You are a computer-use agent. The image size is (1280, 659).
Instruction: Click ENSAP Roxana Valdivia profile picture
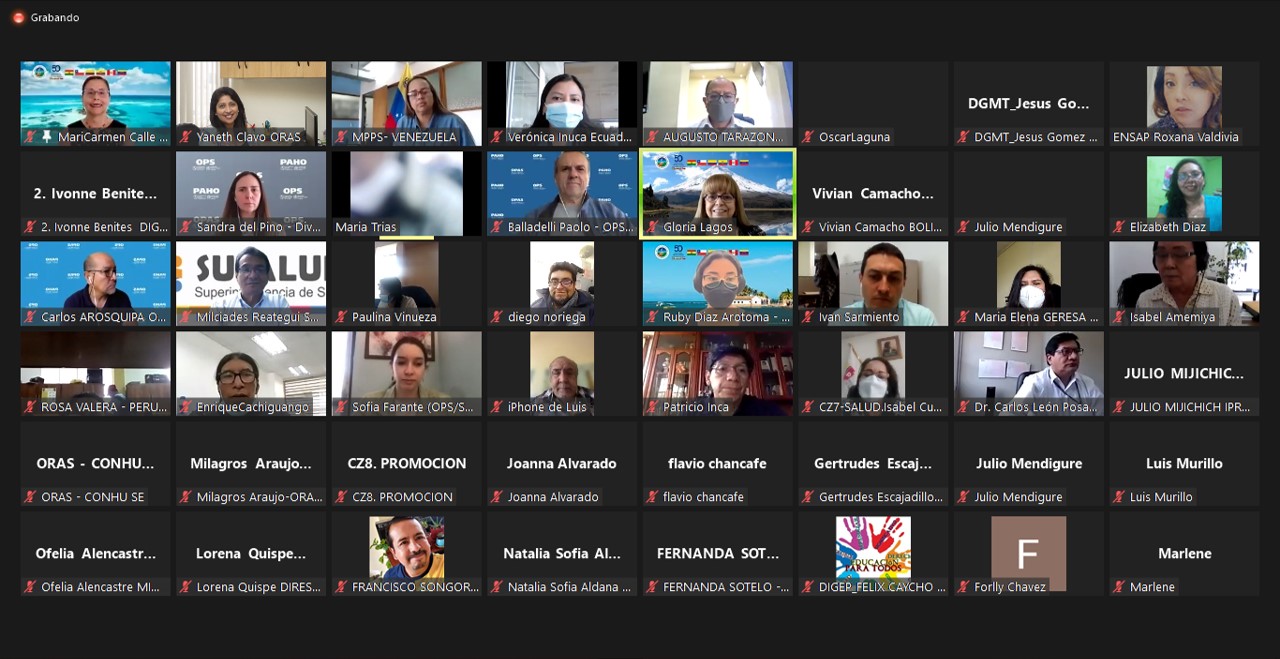pos(1184,98)
